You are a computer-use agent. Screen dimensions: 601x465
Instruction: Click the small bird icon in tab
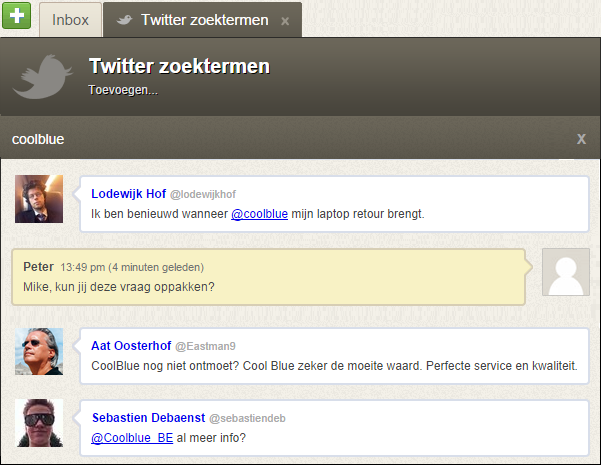tap(125, 20)
